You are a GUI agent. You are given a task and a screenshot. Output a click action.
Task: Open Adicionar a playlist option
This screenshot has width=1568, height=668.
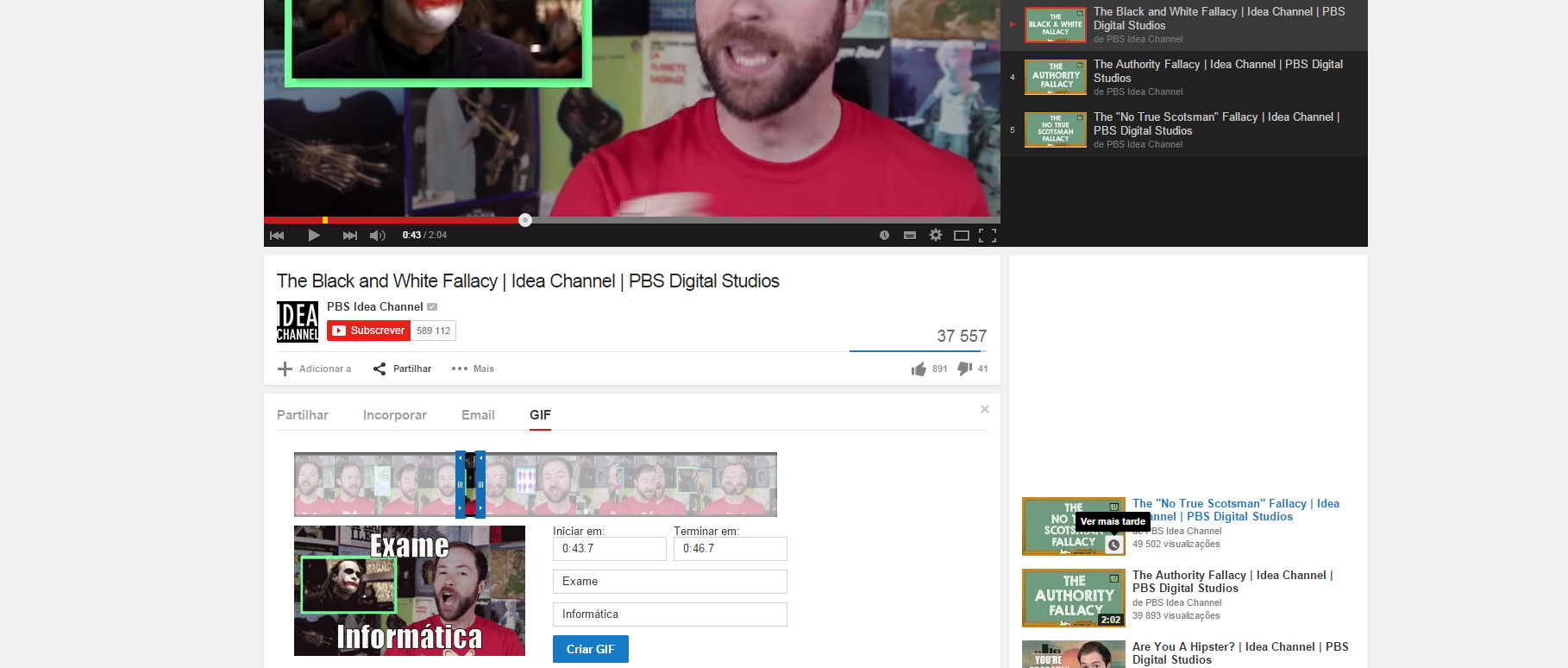(x=314, y=369)
